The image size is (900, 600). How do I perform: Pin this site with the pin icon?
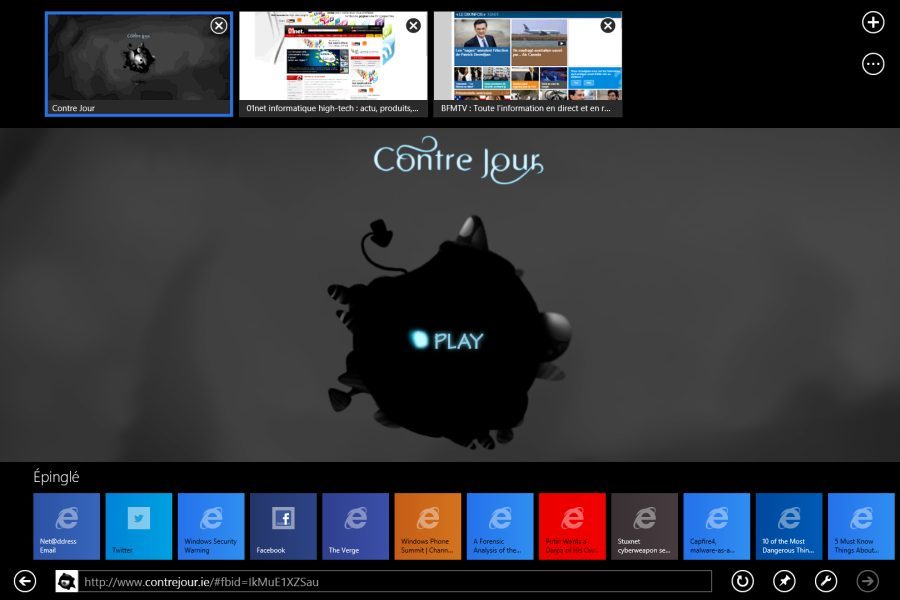(x=784, y=581)
